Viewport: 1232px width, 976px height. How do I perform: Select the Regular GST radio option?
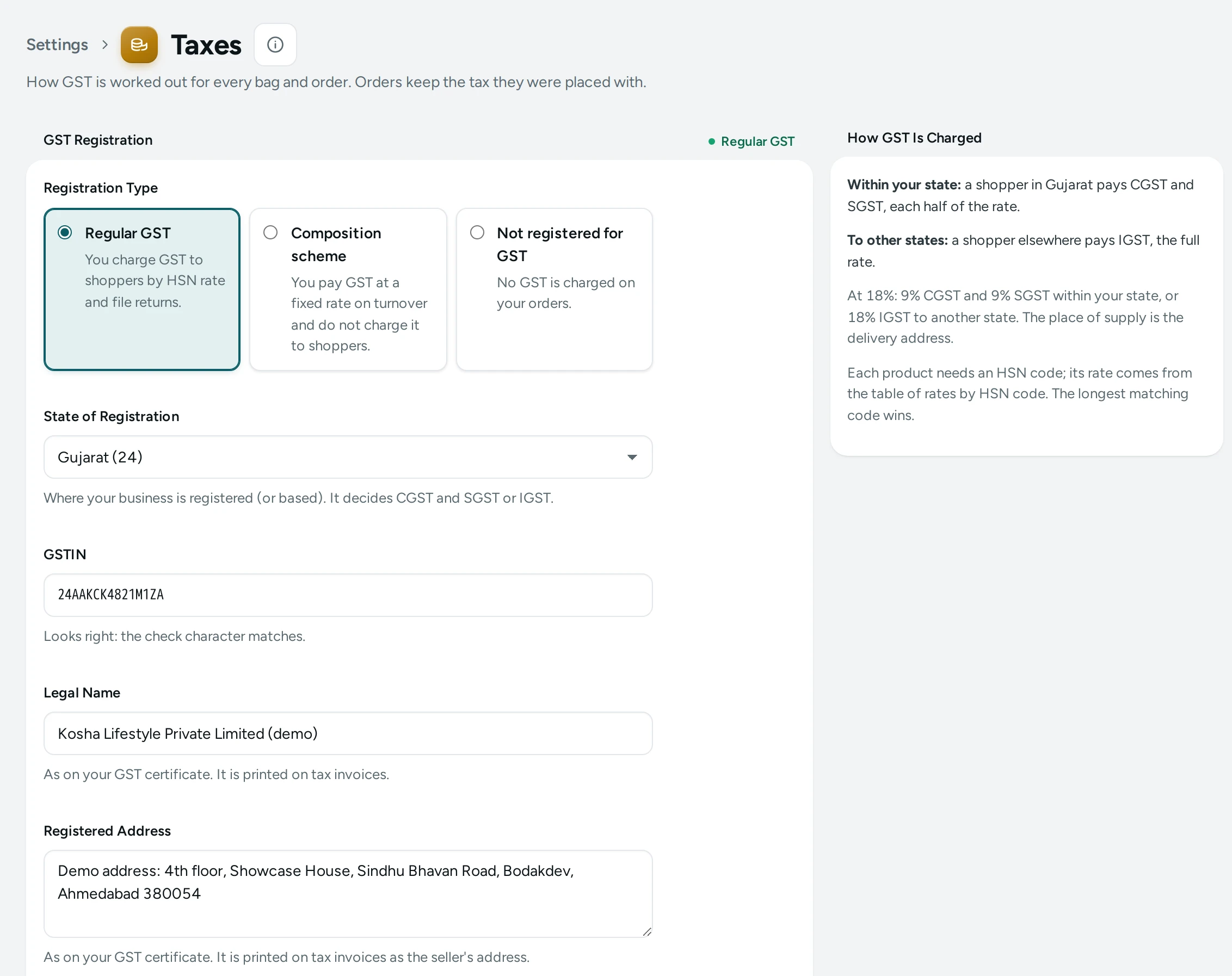(141, 289)
